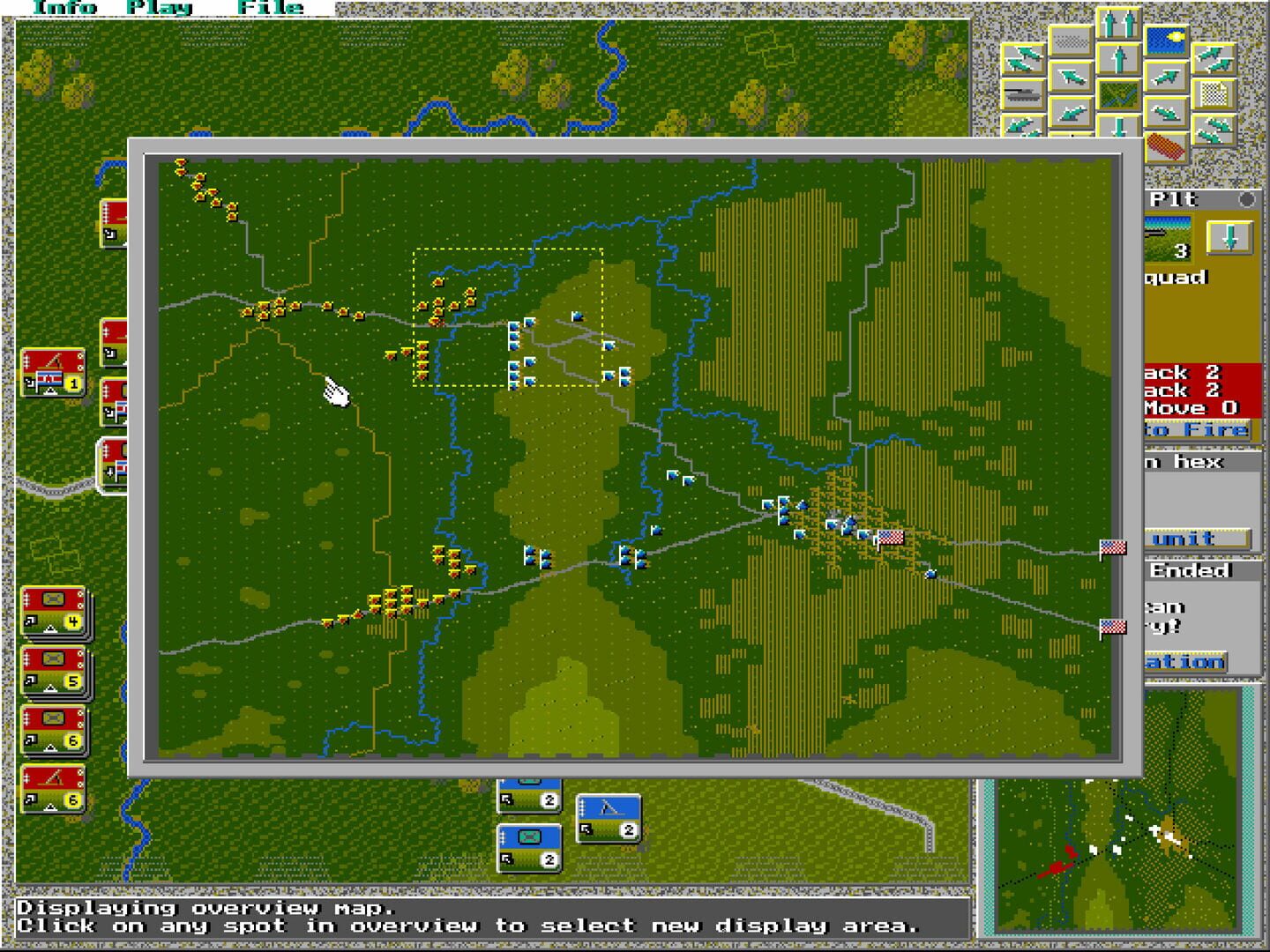Click the single up-arrow move forward icon
Screen dimensions: 1270x952
1119,58
